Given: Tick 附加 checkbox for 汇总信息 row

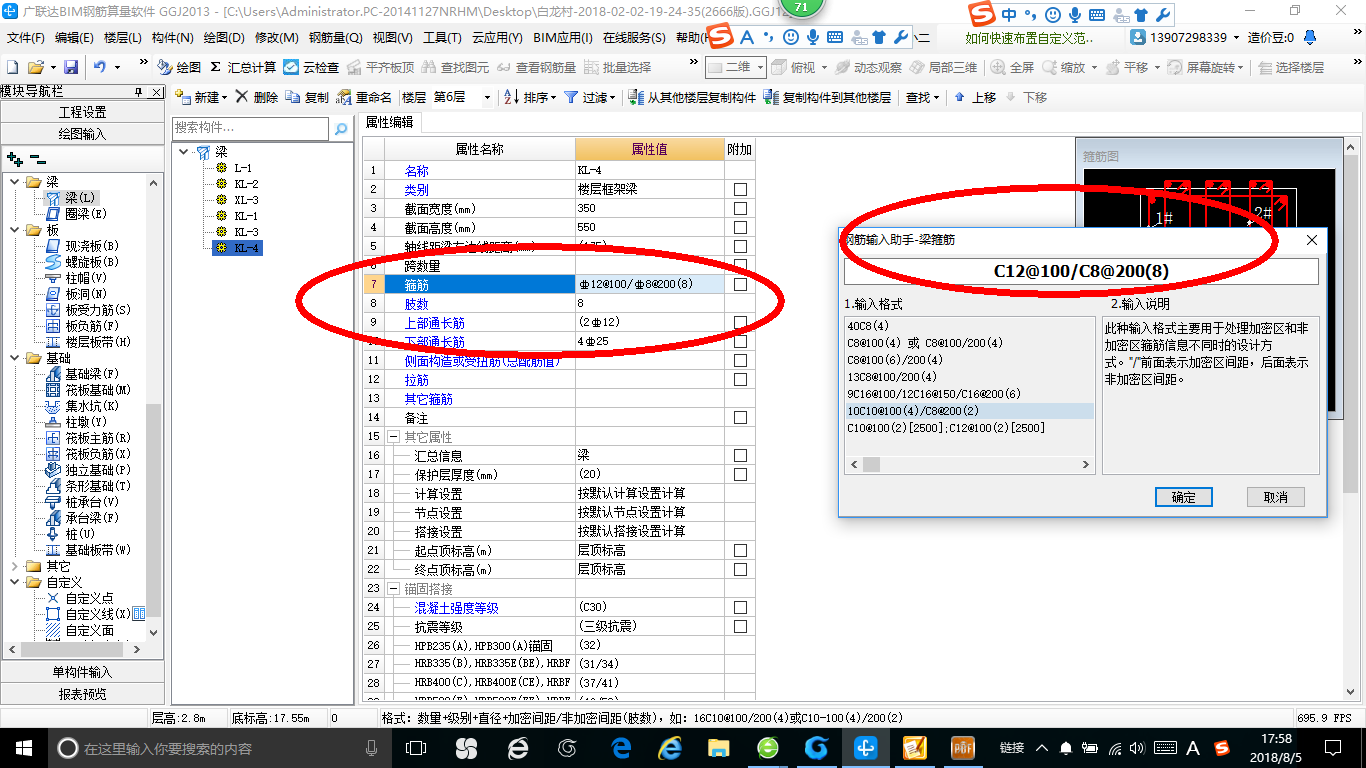Looking at the screenshot, I should pyautogui.click(x=740, y=456).
